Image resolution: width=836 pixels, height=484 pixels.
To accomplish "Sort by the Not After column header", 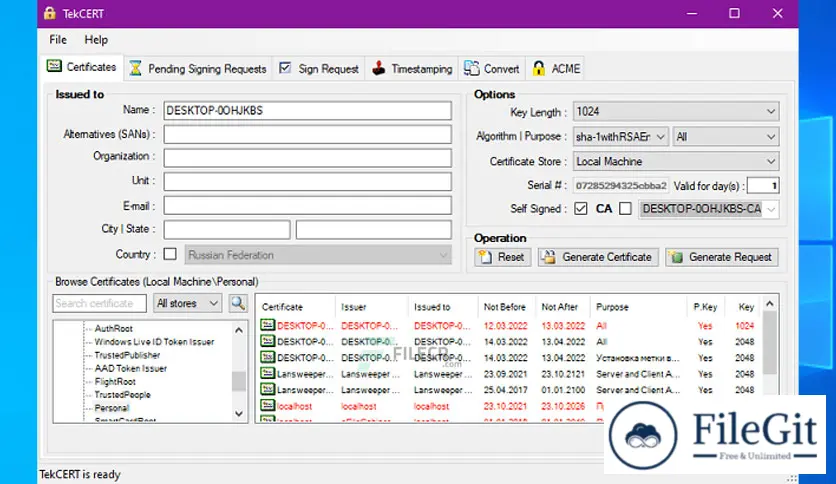I will [x=560, y=307].
